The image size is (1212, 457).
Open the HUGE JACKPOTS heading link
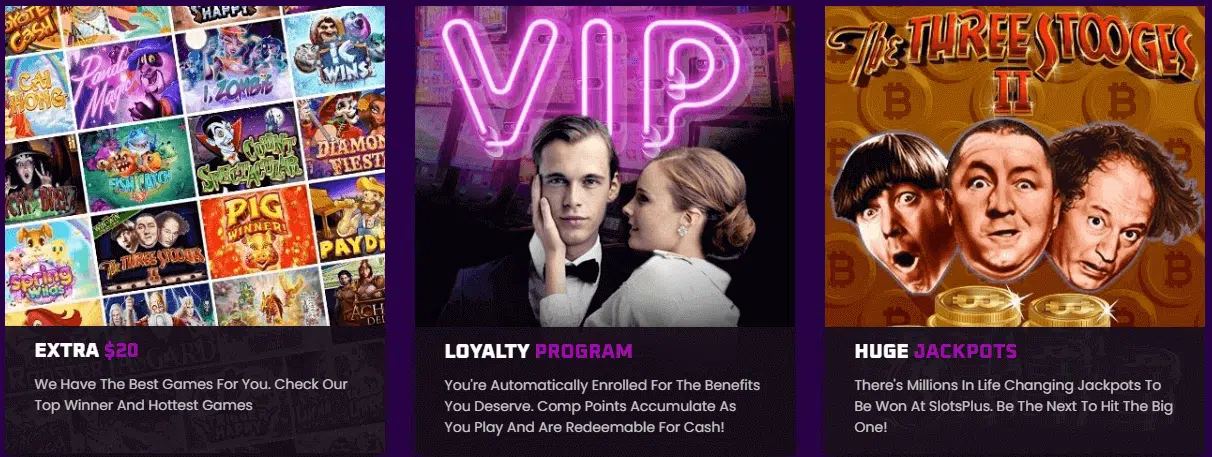936,351
